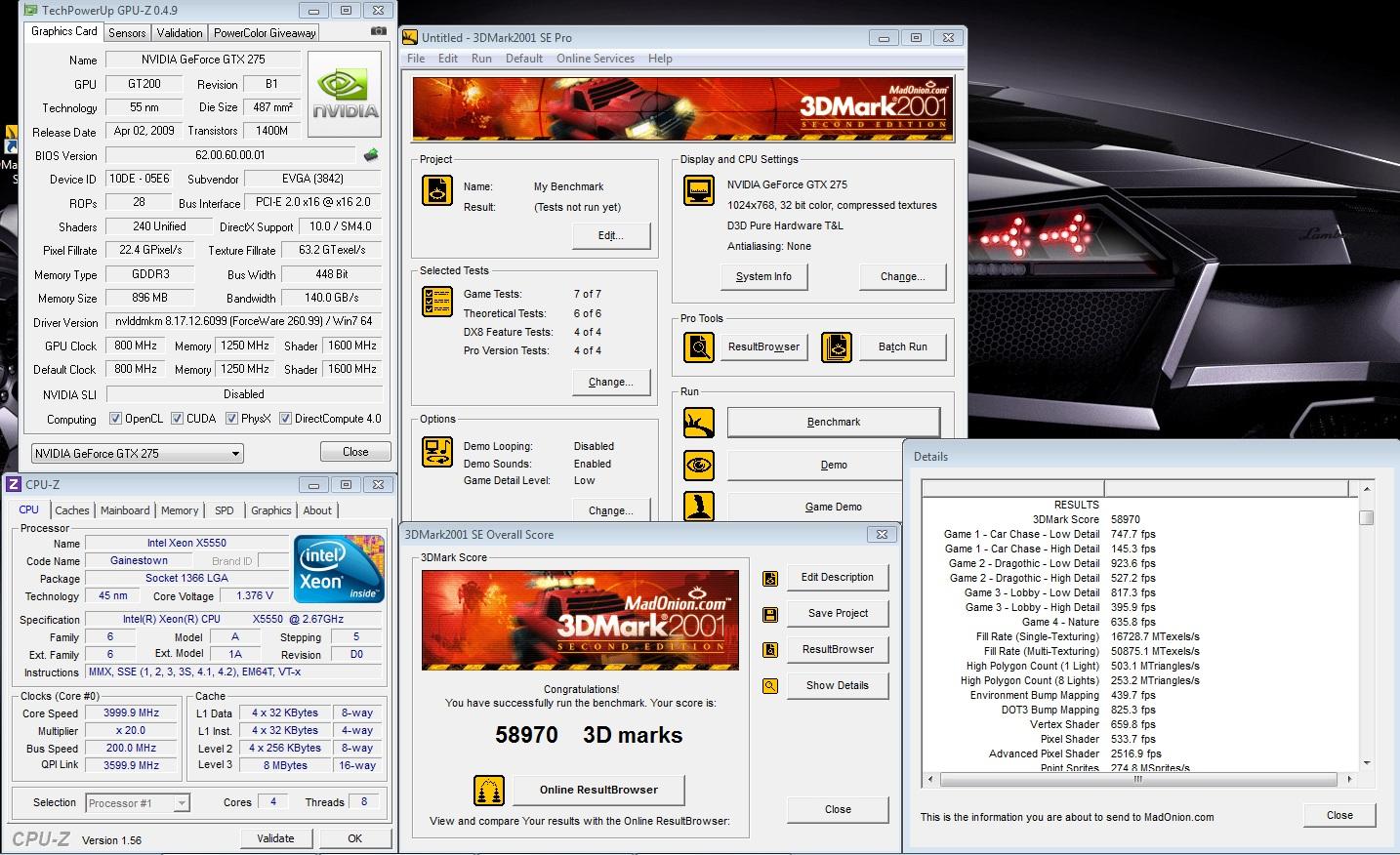Open the Help menu in 3DMark2001
Screen dimensions: 1400x855
tap(660, 59)
